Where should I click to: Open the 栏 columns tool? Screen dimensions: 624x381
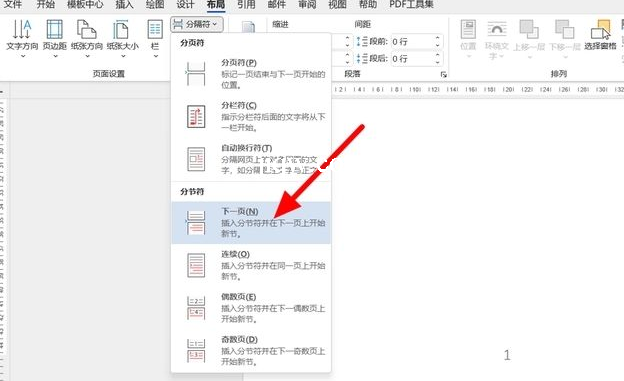pos(155,38)
